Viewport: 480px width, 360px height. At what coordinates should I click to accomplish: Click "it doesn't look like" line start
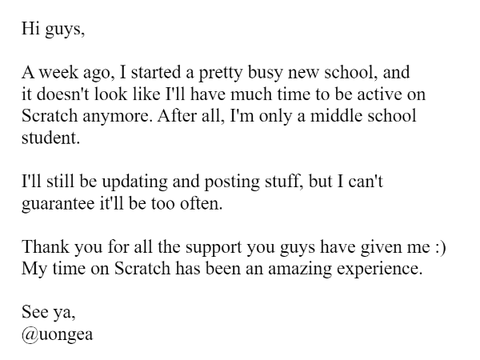click(x=91, y=94)
